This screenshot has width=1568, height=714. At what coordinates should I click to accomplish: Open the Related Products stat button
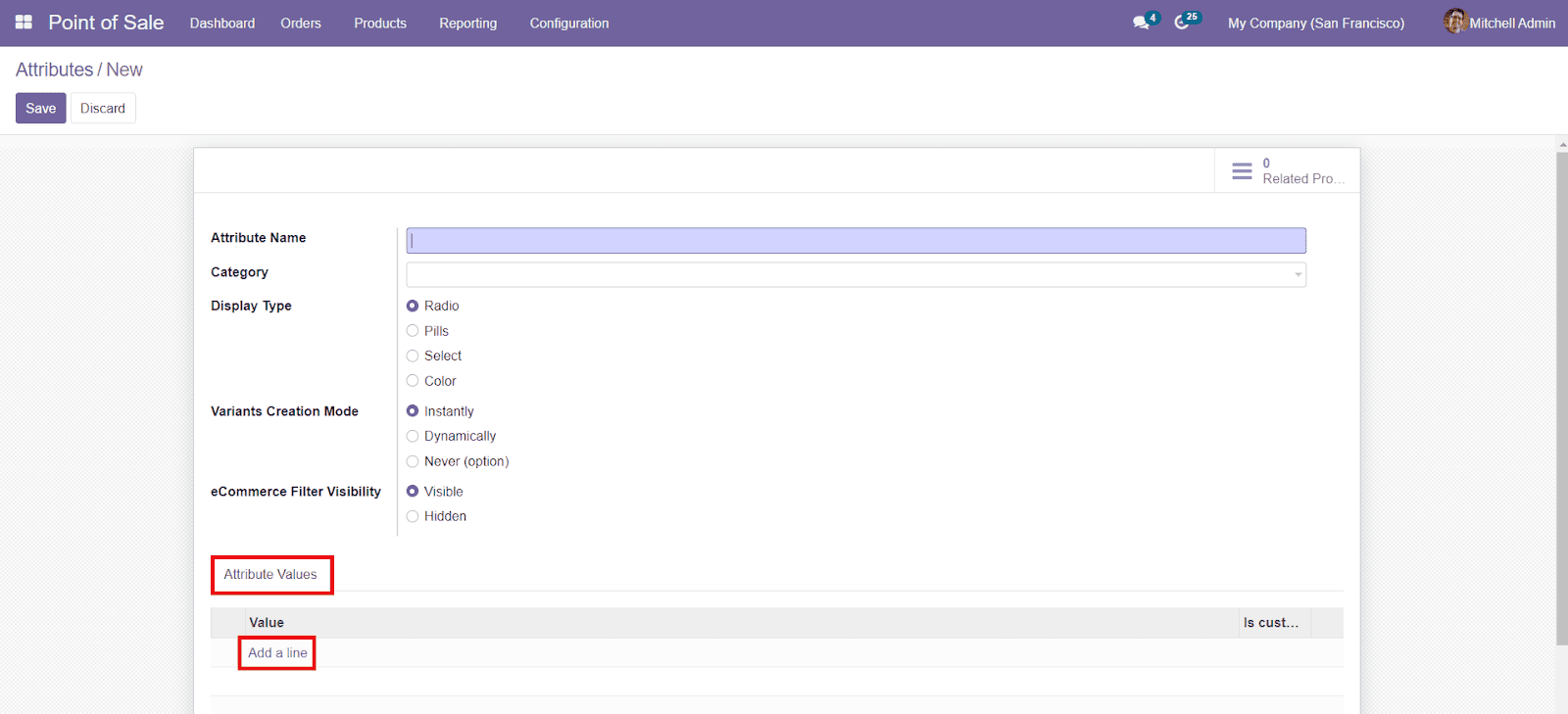point(1287,170)
